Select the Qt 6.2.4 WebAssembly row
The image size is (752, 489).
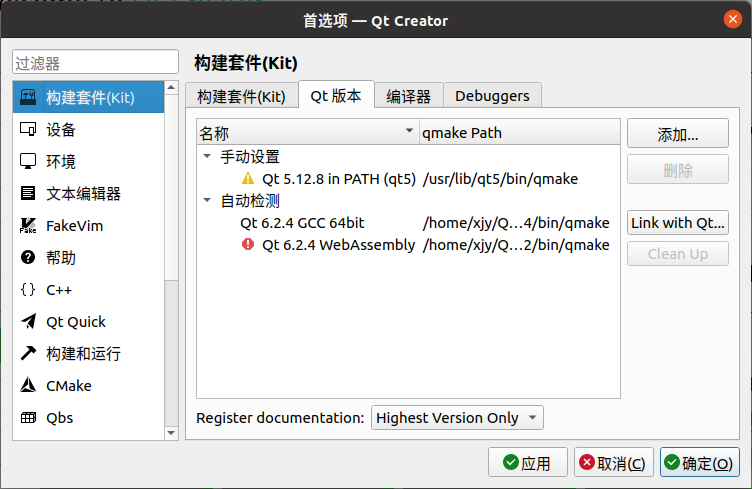(x=408, y=245)
